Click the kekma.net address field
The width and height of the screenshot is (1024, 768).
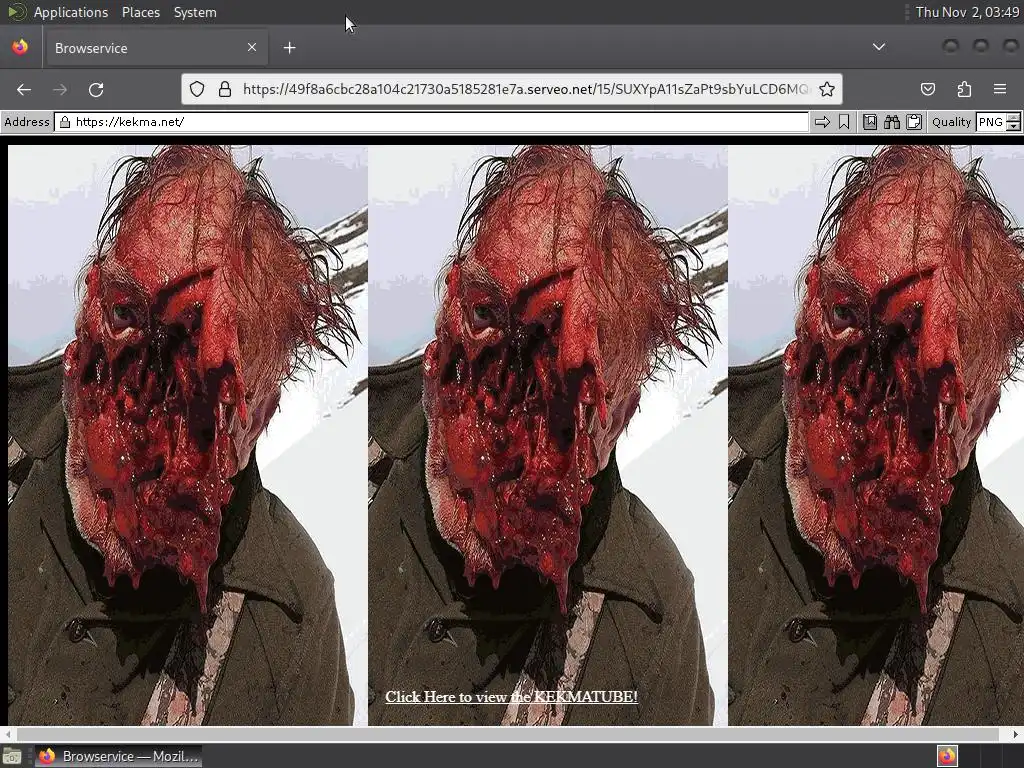pyautogui.click(x=432, y=122)
